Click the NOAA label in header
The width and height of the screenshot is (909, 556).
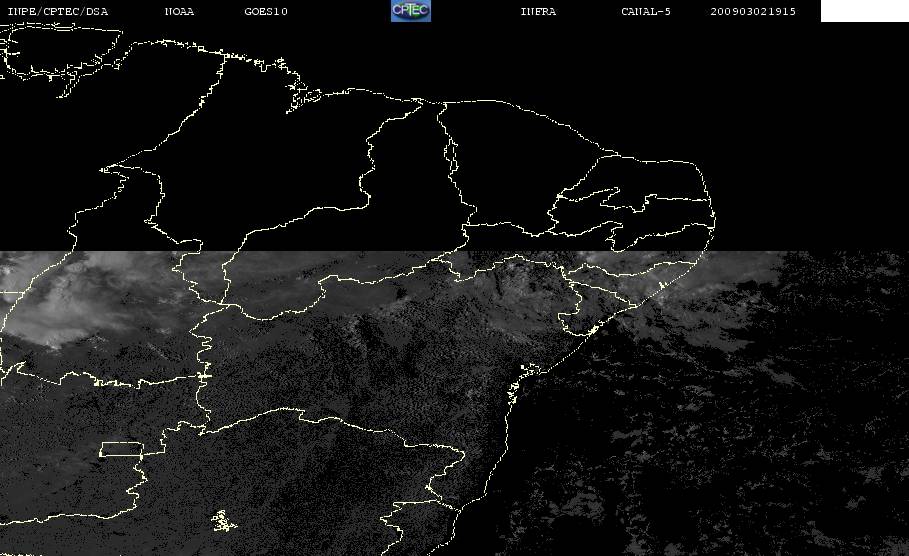179,12
